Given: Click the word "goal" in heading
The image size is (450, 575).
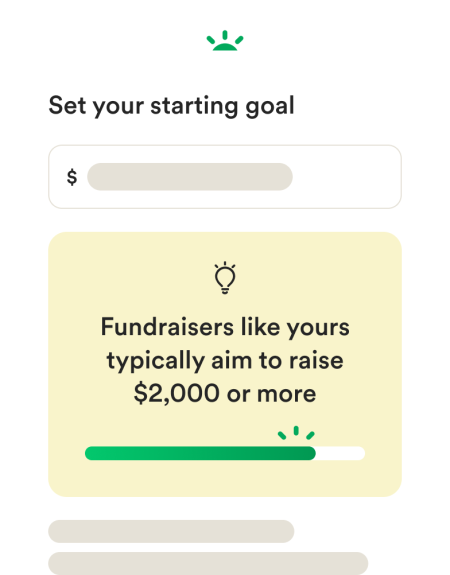Looking at the screenshot, I should pos(270,107).
